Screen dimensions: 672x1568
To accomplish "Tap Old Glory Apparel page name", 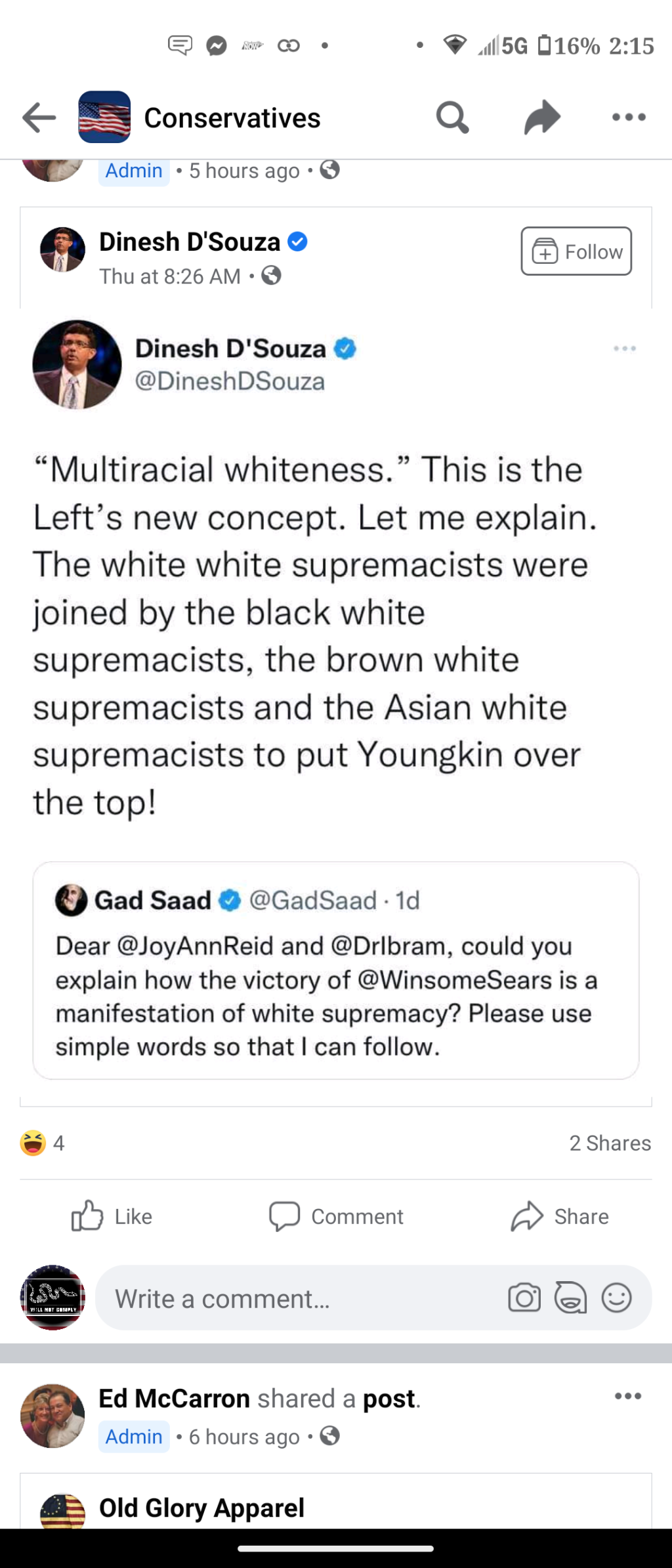I will click(201, 1508).
